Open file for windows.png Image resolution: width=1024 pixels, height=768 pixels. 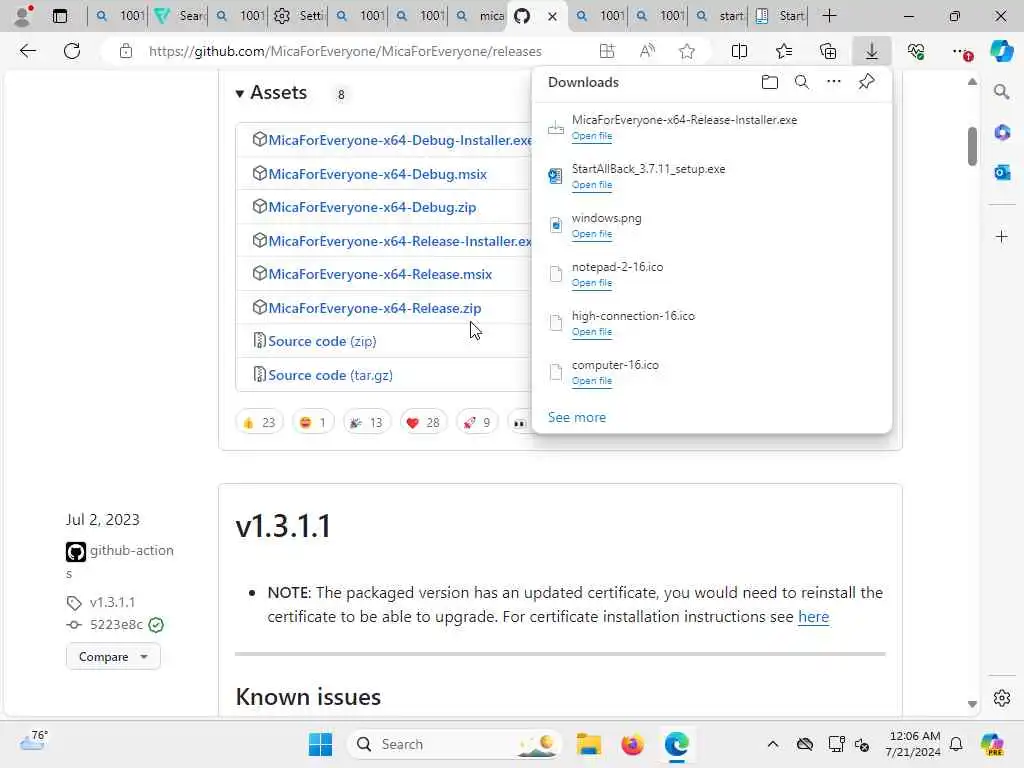click(x=592, y=234)
